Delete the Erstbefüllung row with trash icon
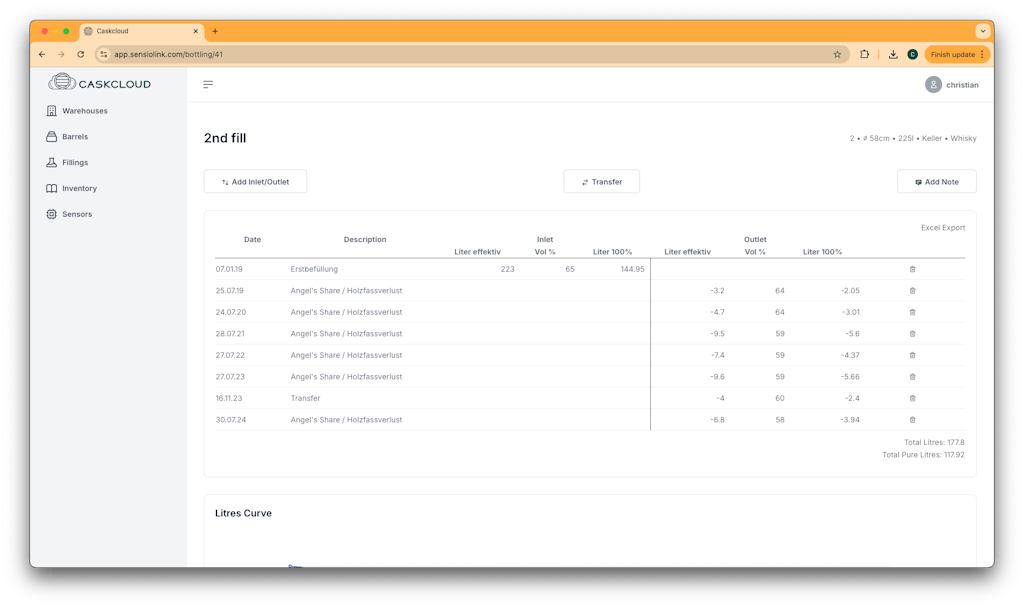 (912, 269)
